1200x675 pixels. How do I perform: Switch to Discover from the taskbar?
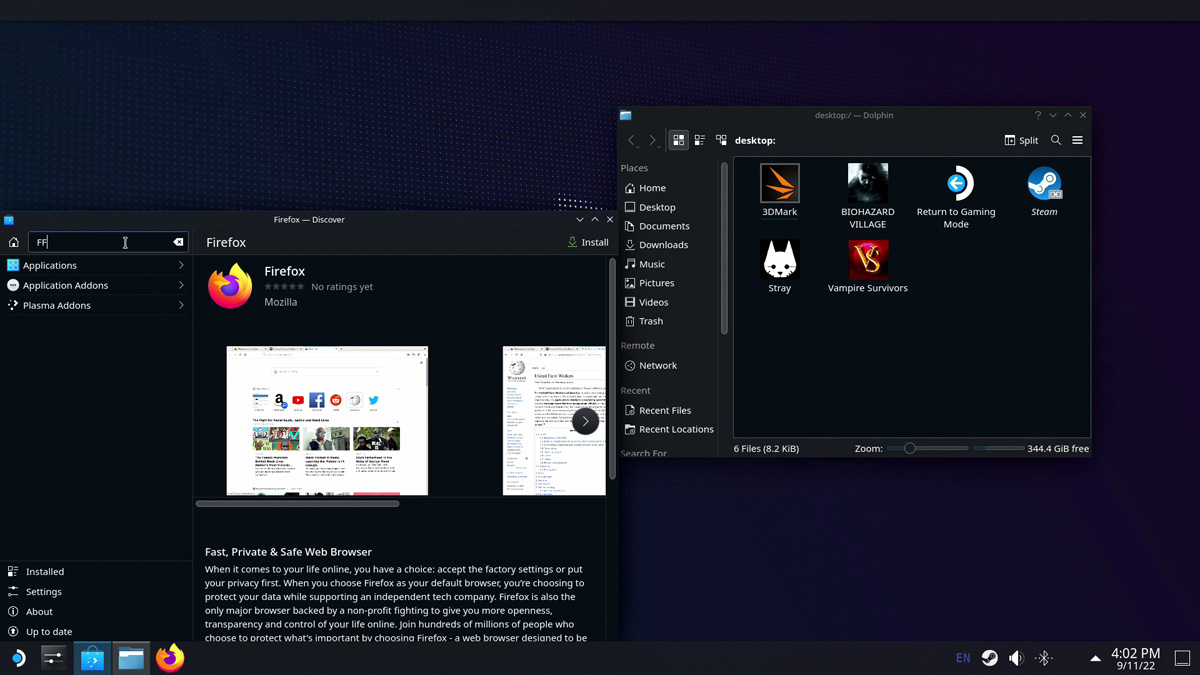click(x=92, y=658)
